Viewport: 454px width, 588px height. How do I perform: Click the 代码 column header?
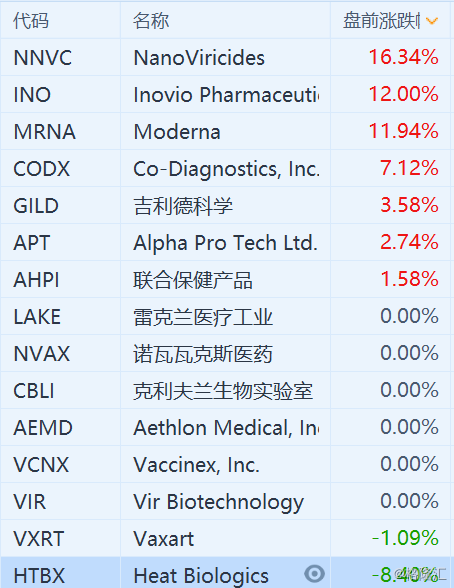point(31,20)
